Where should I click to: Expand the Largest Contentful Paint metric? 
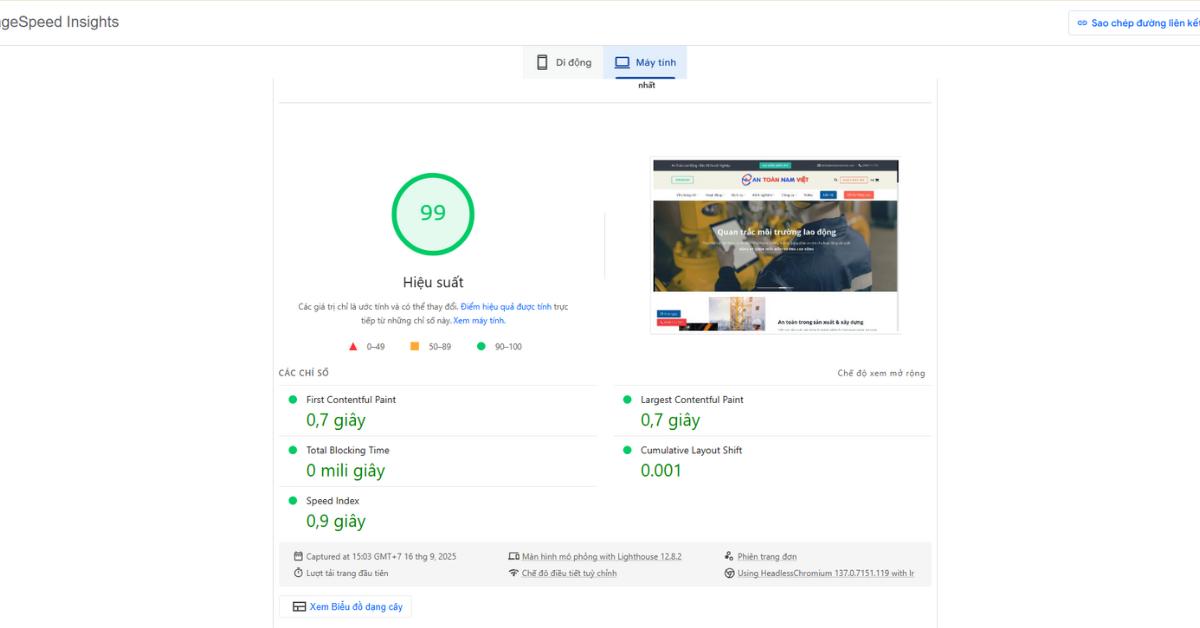pyautogui.click(x=691, y=400)
